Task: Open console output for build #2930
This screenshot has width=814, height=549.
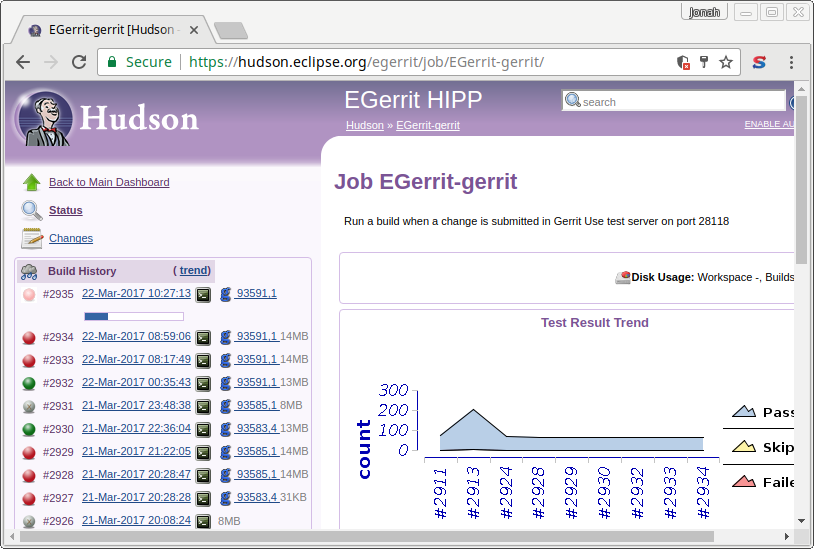Action: tap(203, 430)
